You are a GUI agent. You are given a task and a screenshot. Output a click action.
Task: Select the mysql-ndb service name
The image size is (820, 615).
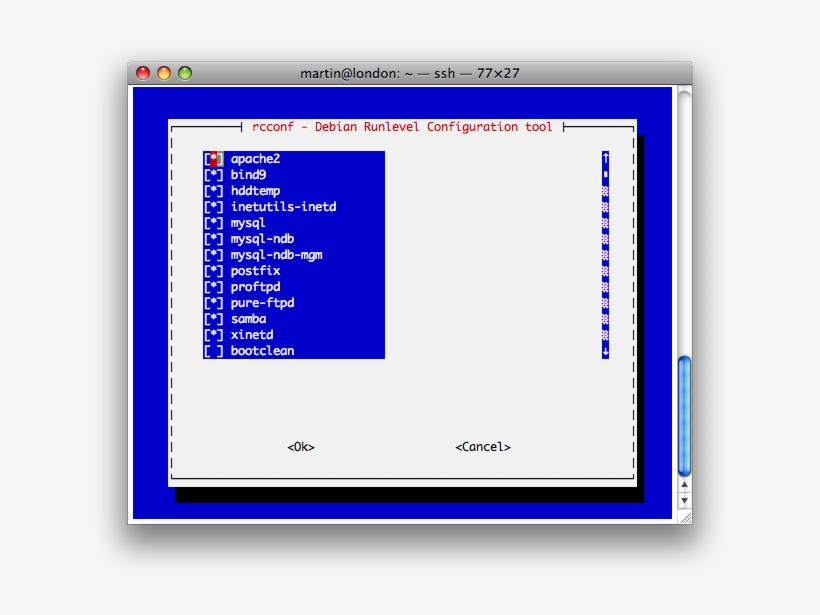(262, 239)
